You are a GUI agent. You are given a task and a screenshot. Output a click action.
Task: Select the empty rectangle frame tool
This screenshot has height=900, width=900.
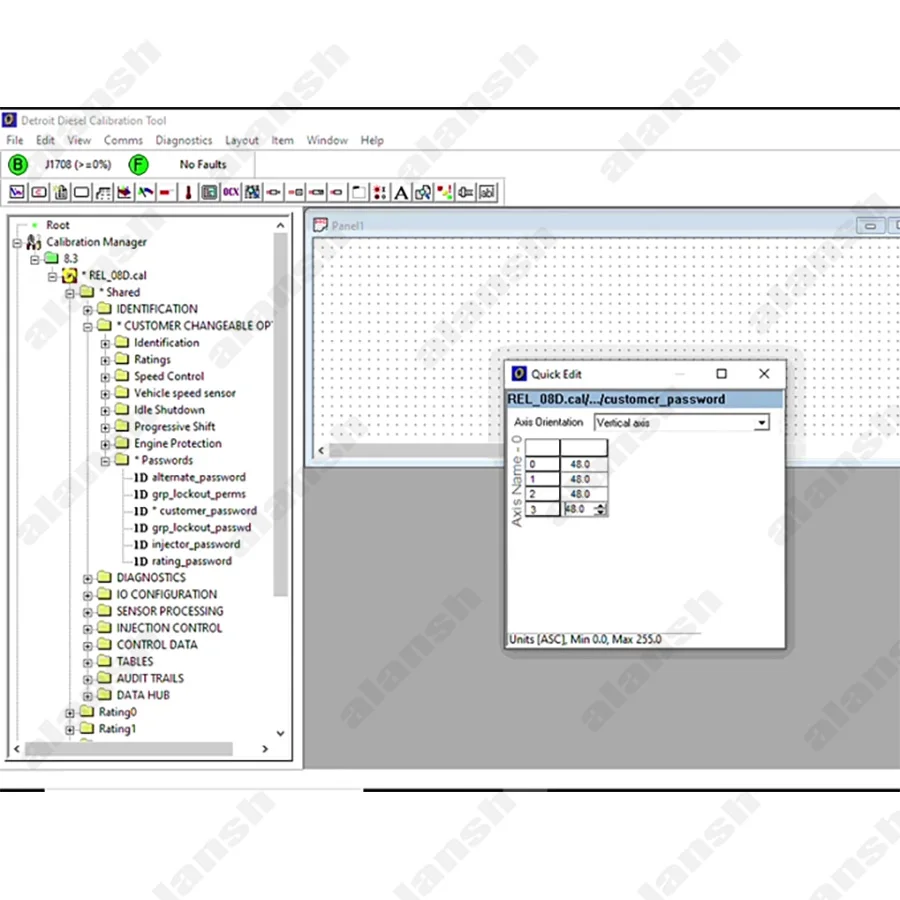[x=82, y=192]
